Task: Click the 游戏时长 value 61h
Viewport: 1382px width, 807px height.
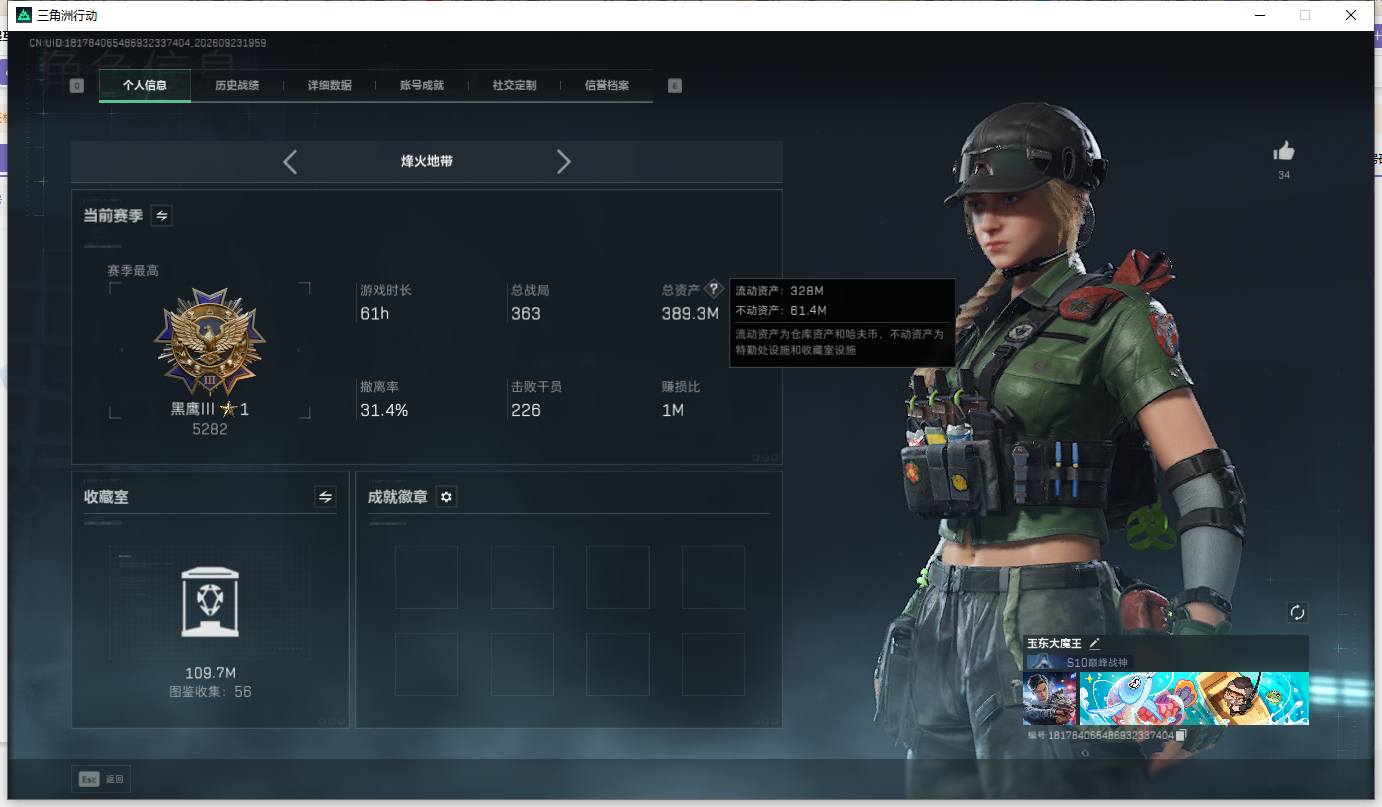Action: 375,314
